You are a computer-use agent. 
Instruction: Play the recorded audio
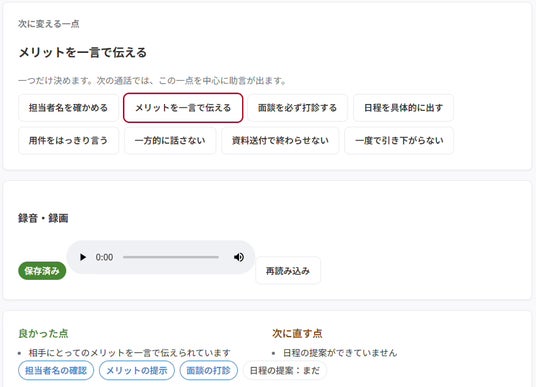[x=83, y=257]
